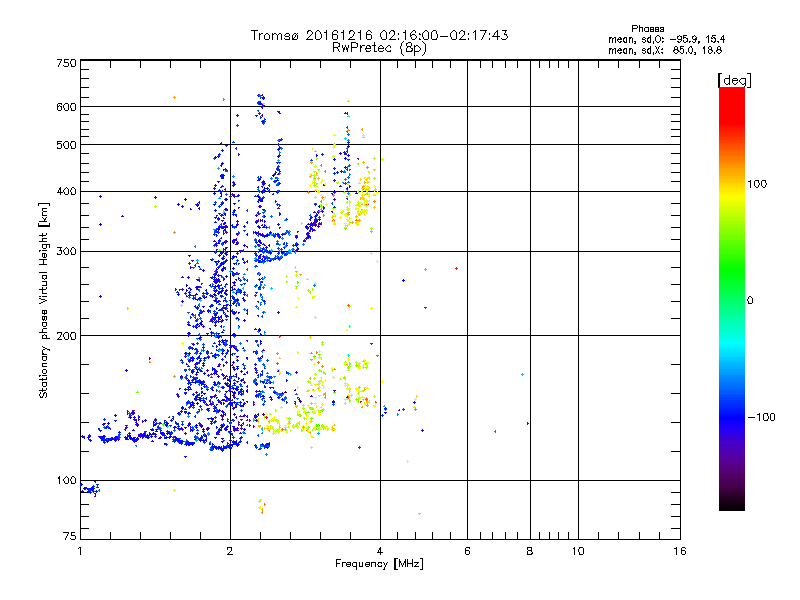This screenshot has width=800, height=600.
Task: Click the x-axis '8' tick label
Action: coord(530,551)
